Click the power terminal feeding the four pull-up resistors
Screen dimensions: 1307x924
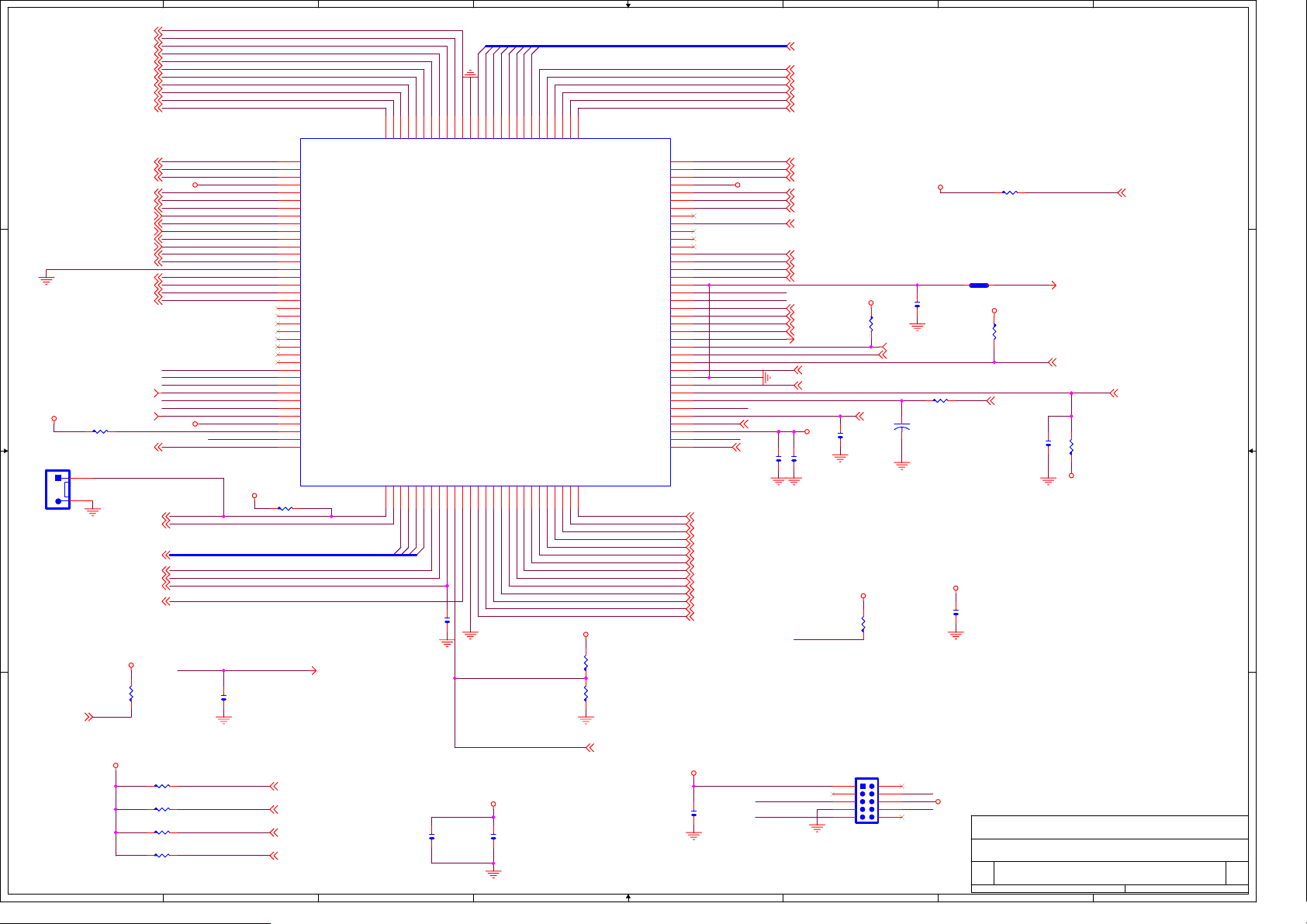tap(116, 766)
